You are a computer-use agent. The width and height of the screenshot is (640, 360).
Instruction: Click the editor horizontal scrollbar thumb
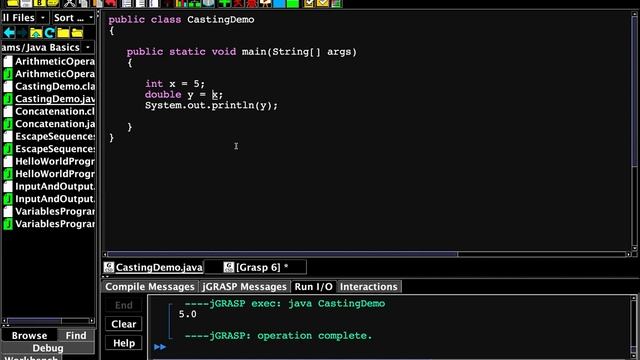coord(282,254)
